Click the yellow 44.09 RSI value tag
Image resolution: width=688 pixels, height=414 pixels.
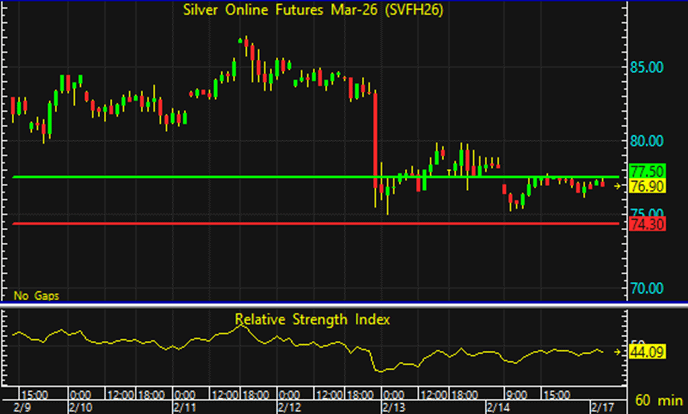[642, 352]
